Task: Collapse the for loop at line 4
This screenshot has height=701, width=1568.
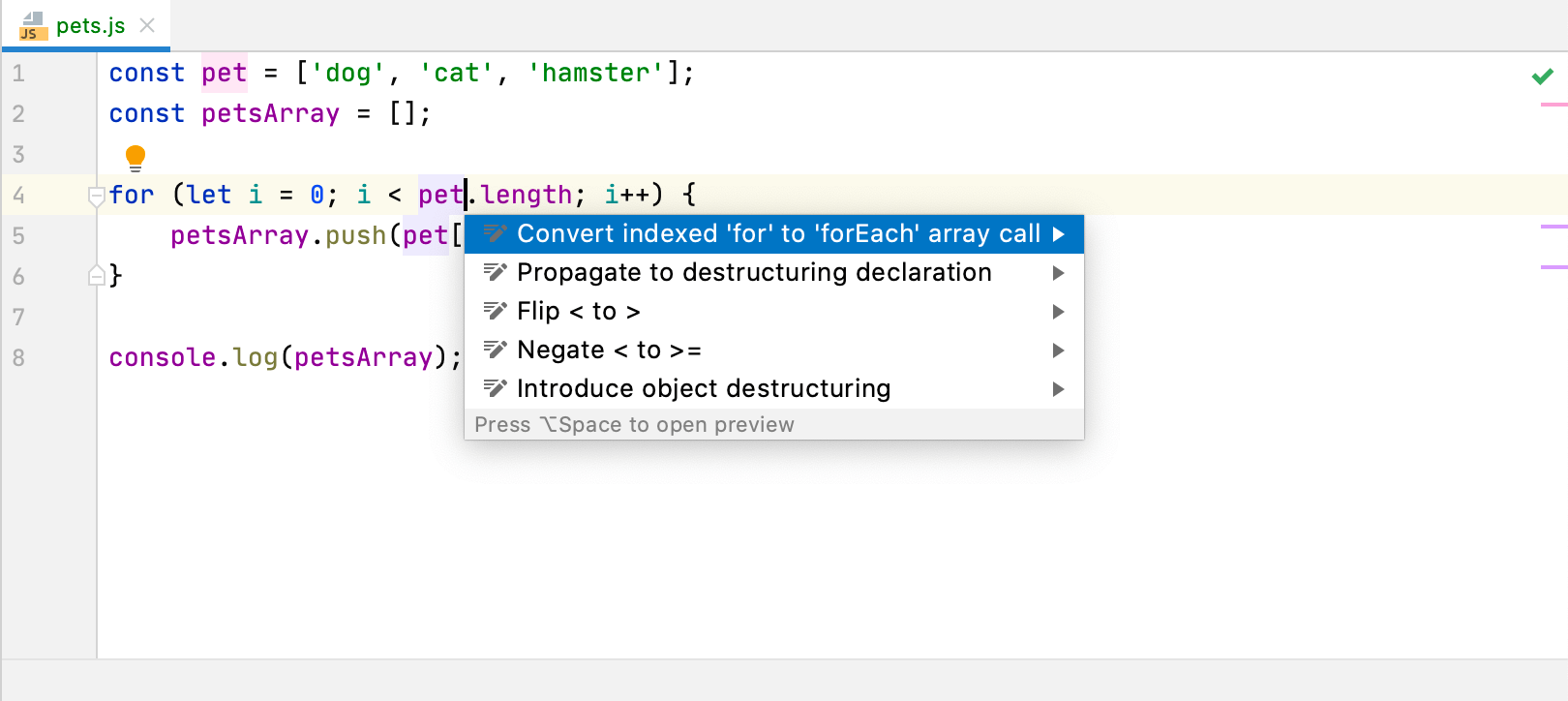Action: click(96, 196)
